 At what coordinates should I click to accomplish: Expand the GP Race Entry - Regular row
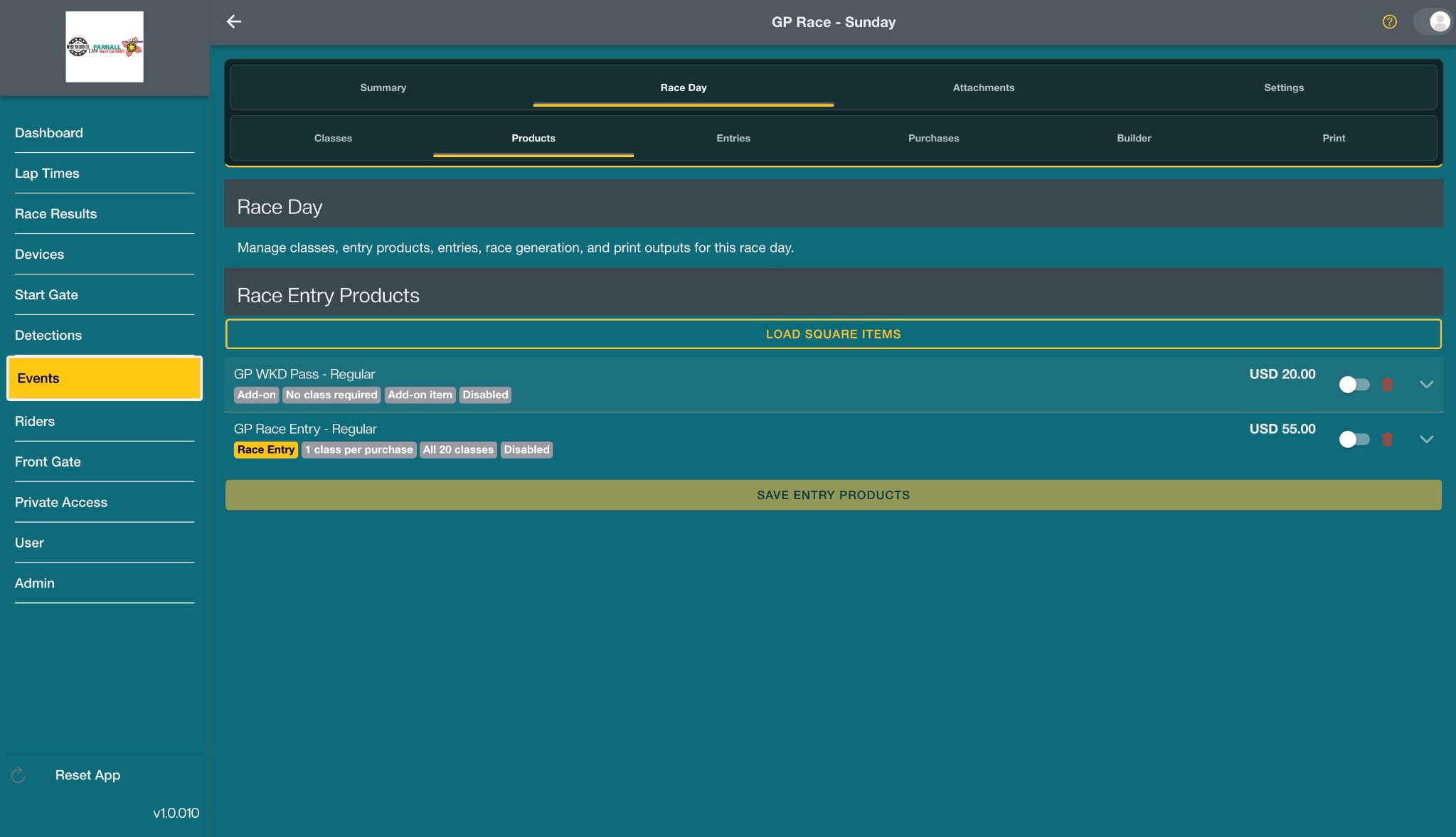coord(1426,439)
